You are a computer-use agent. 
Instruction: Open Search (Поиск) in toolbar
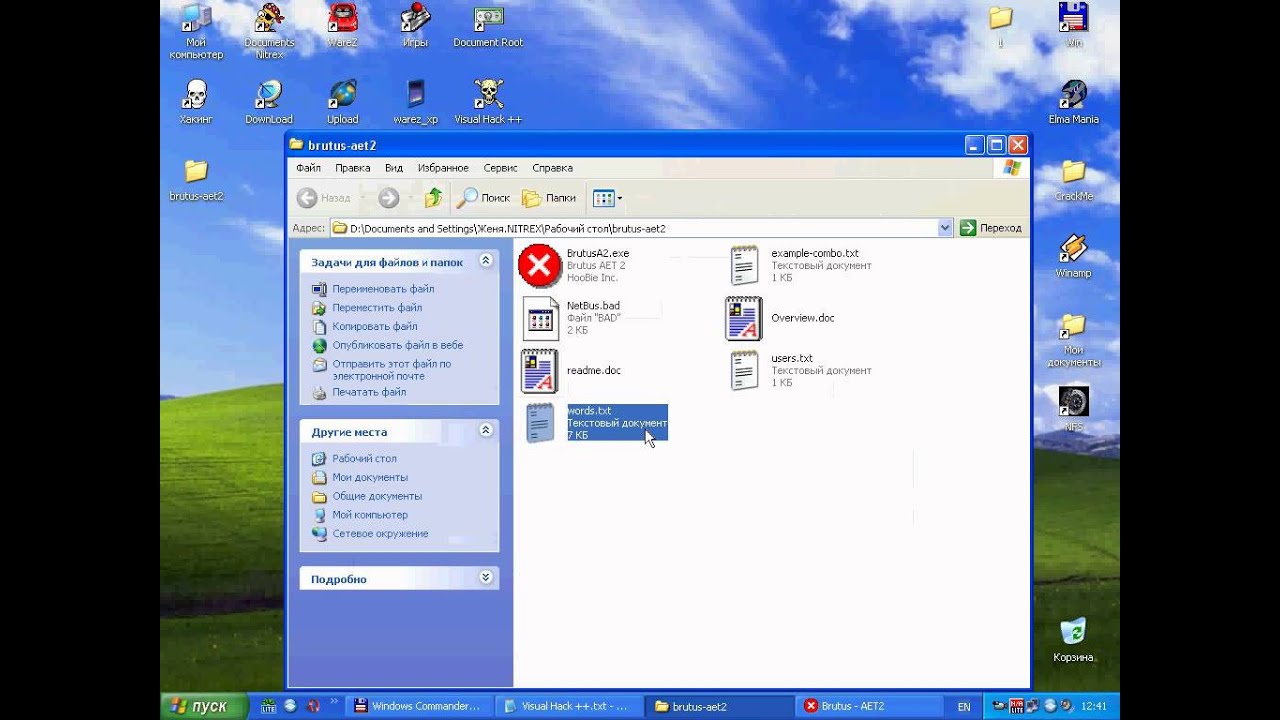click(484, 198)
